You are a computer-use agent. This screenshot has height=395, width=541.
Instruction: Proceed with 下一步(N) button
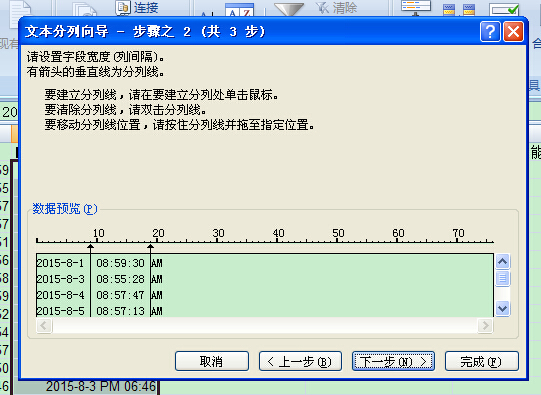point(393,361)
